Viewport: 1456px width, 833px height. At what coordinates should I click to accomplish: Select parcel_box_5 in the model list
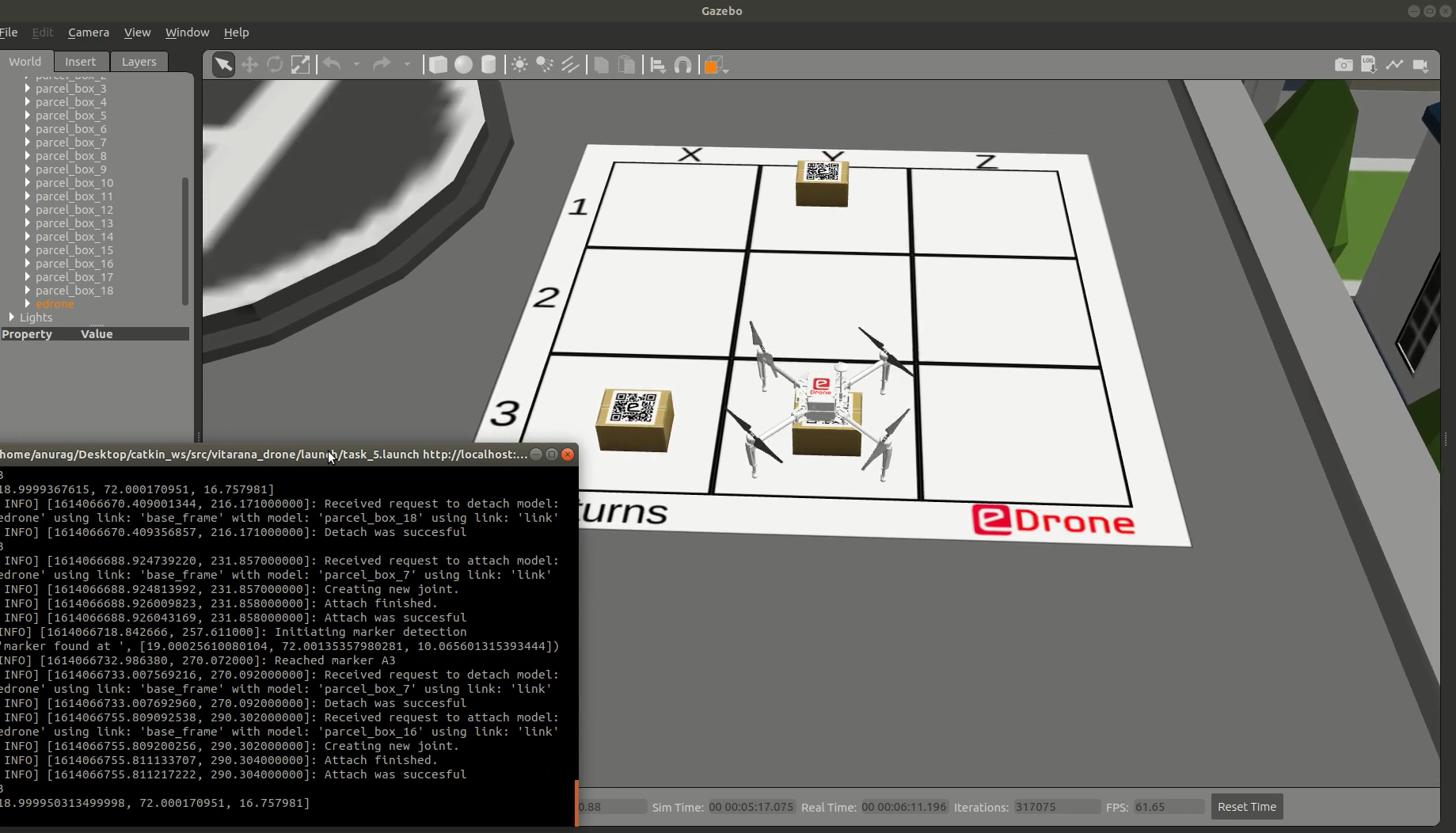click(71, 116)
